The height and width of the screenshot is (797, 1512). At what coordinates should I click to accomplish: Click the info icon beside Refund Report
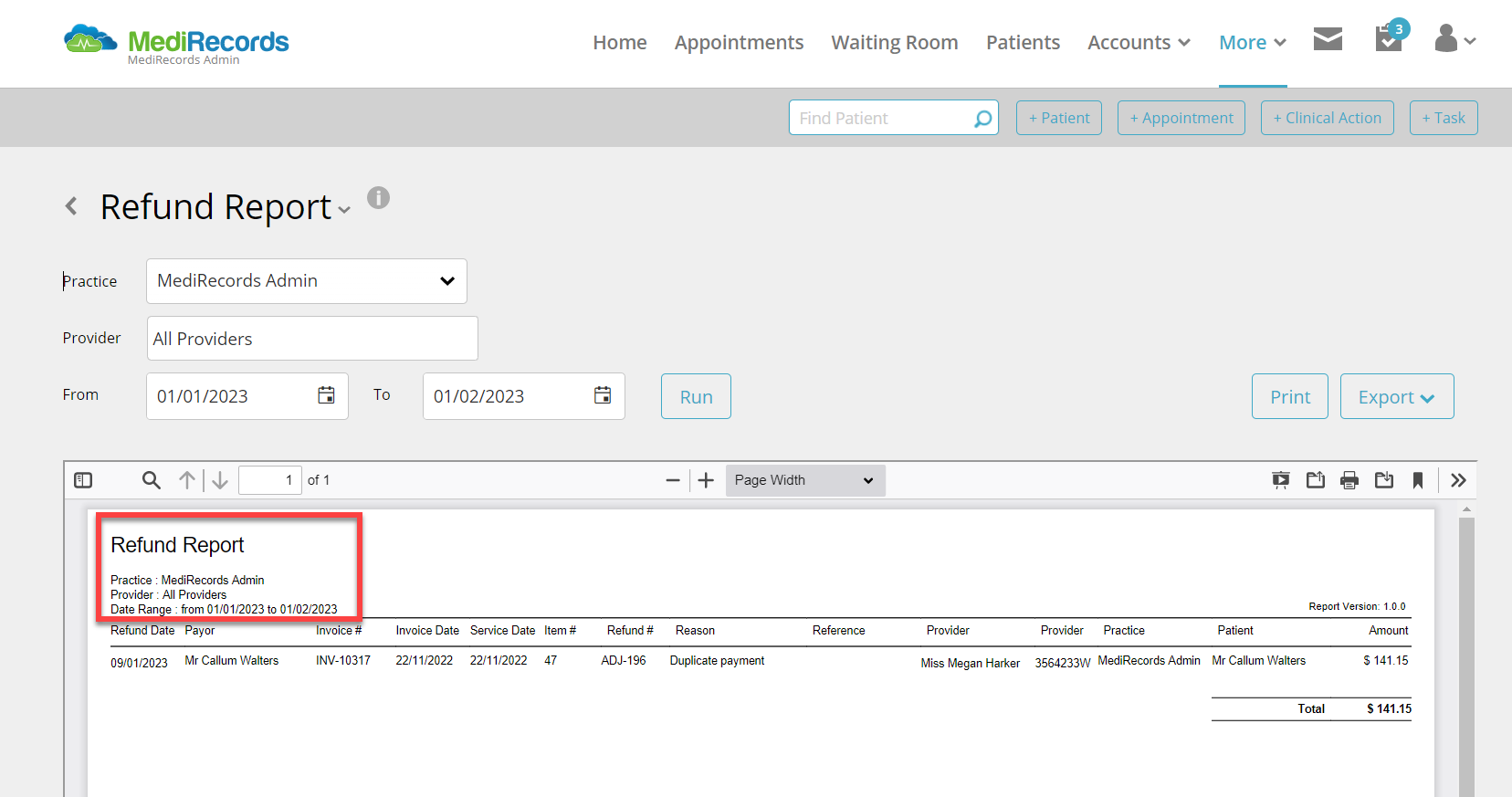click(378, 197)
